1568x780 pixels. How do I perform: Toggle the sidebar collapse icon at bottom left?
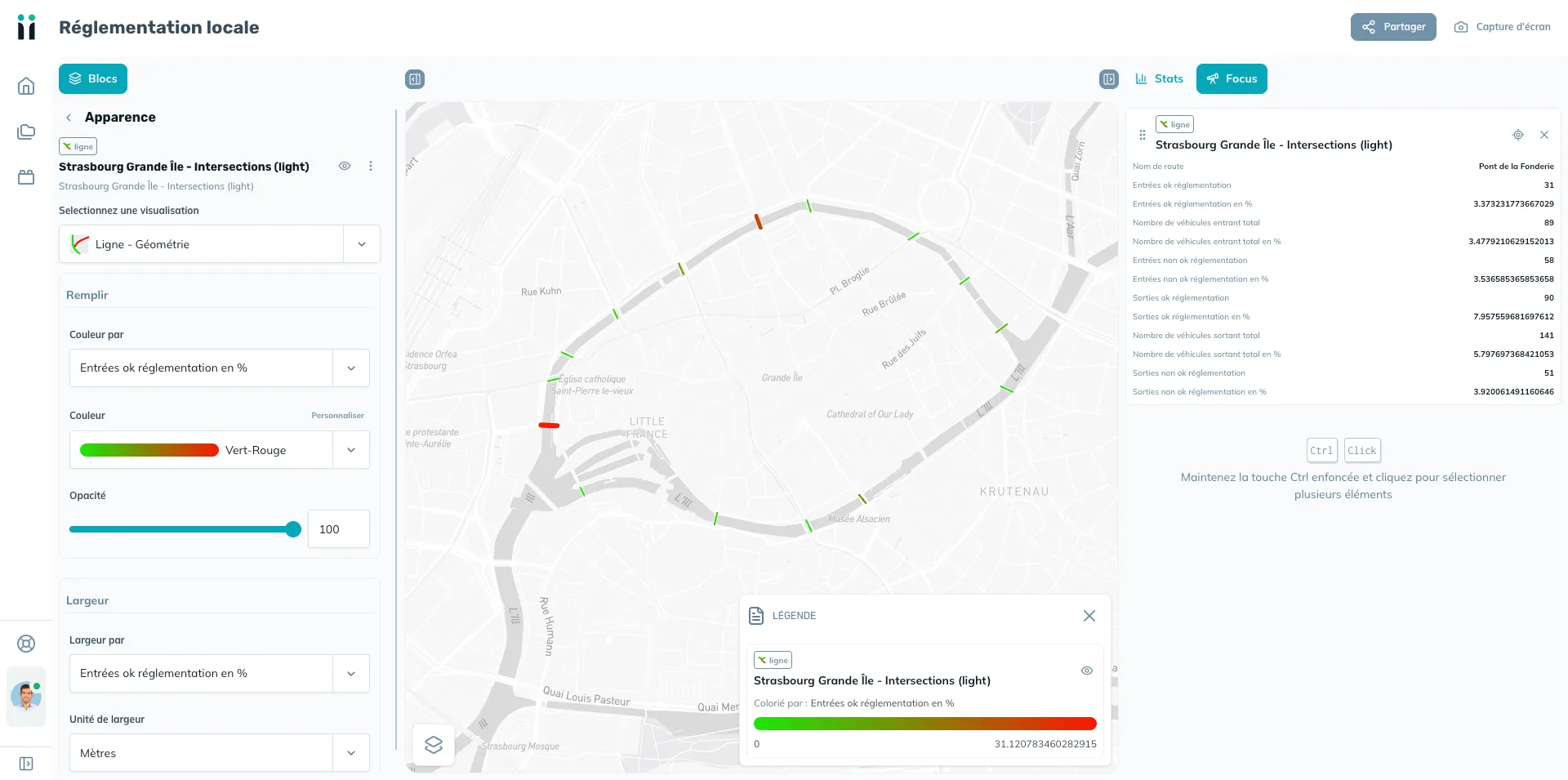(26, 764)
